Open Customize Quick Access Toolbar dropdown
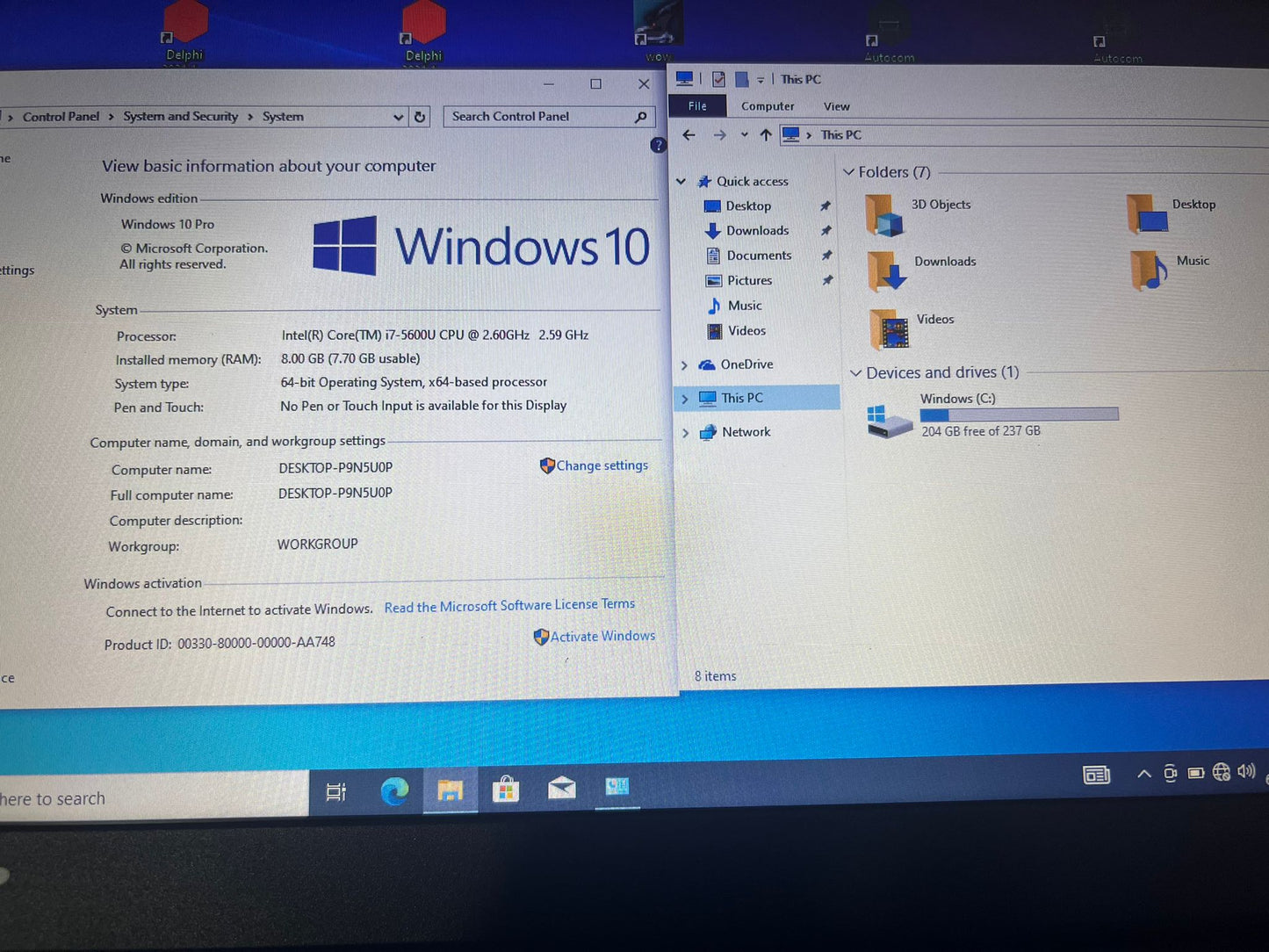Image resolution: width=1269 pixels, height=952 pixels. 761,80
